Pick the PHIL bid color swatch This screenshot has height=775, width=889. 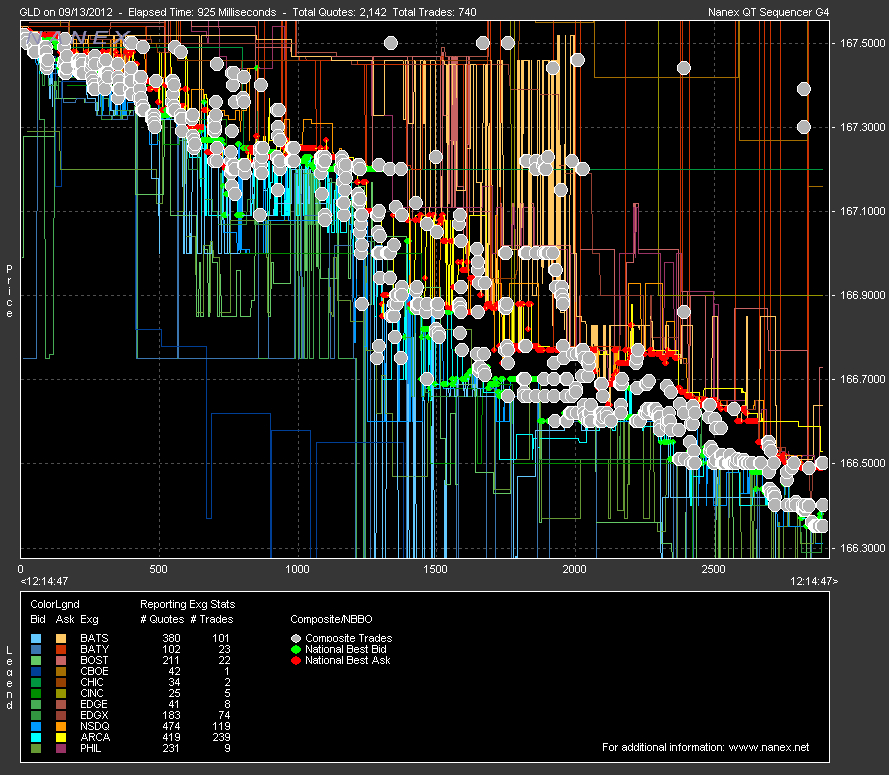[x=36, y=748]
